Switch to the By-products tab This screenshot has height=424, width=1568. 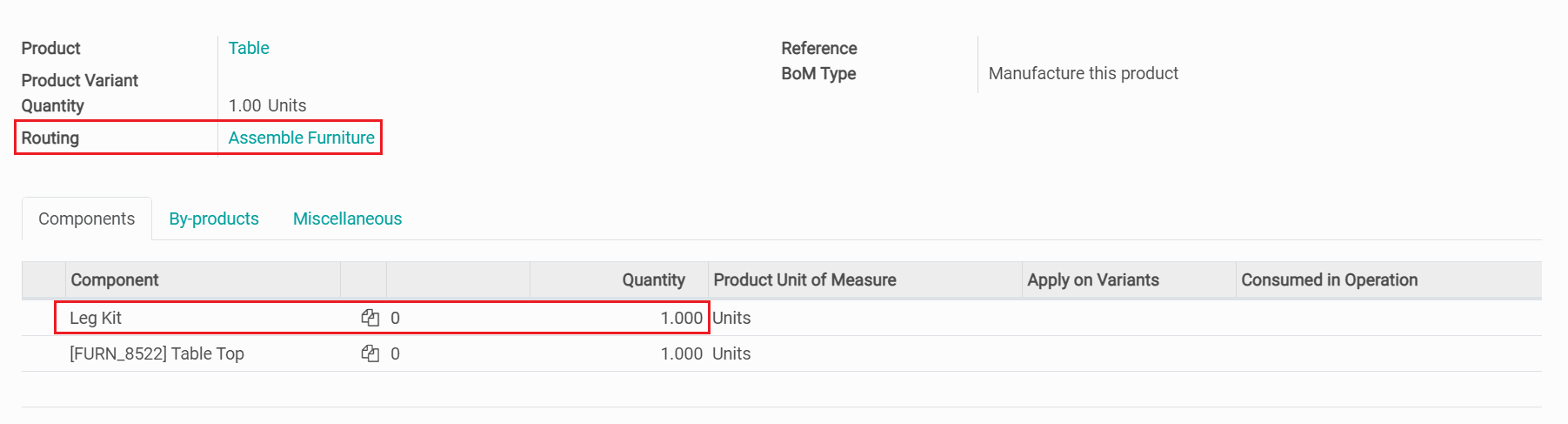click(214, 219)
